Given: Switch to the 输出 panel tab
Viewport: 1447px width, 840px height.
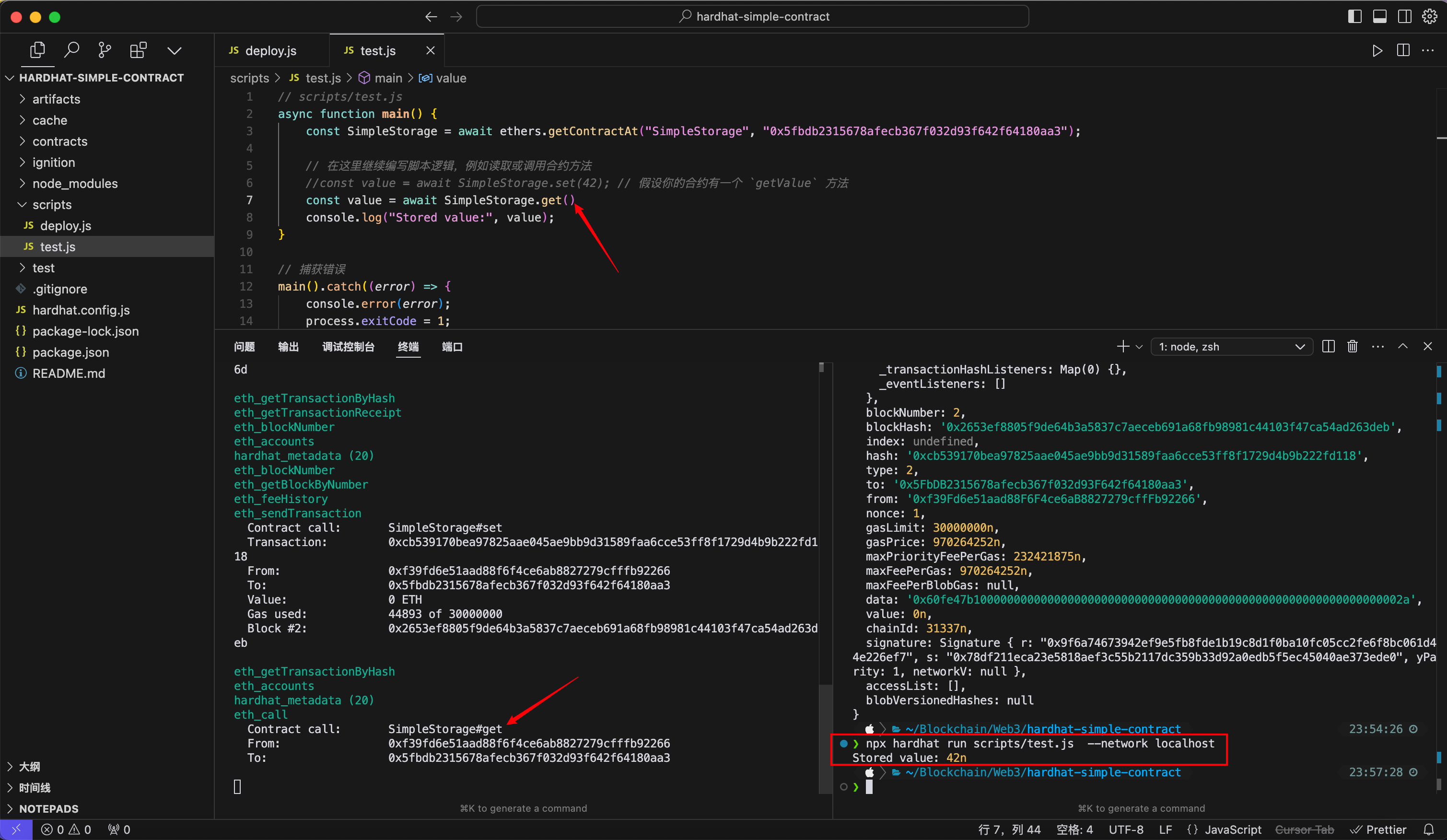Looking at the screenshot, I should pyautogui.click(x=288, y=347).
